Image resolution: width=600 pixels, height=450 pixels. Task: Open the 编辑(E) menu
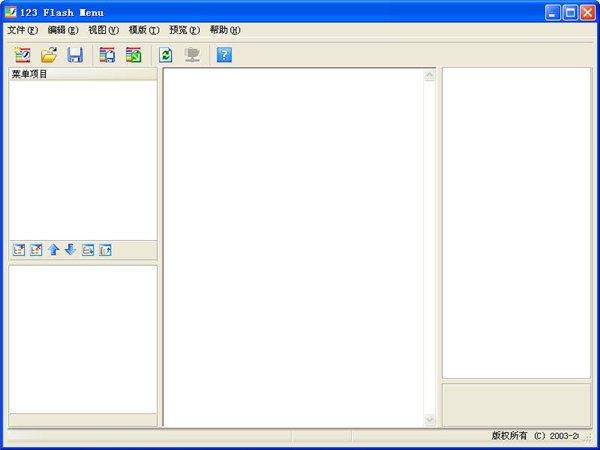pyautogui.click(x=63, y=30)
